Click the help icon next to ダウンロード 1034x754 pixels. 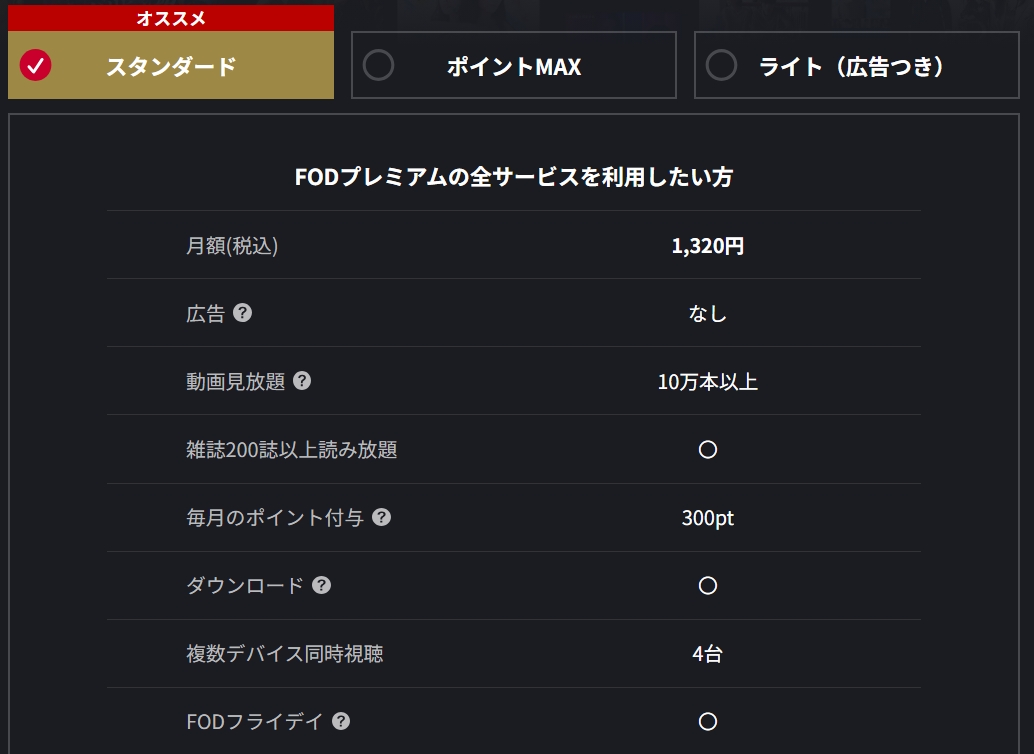click(321, 585)
